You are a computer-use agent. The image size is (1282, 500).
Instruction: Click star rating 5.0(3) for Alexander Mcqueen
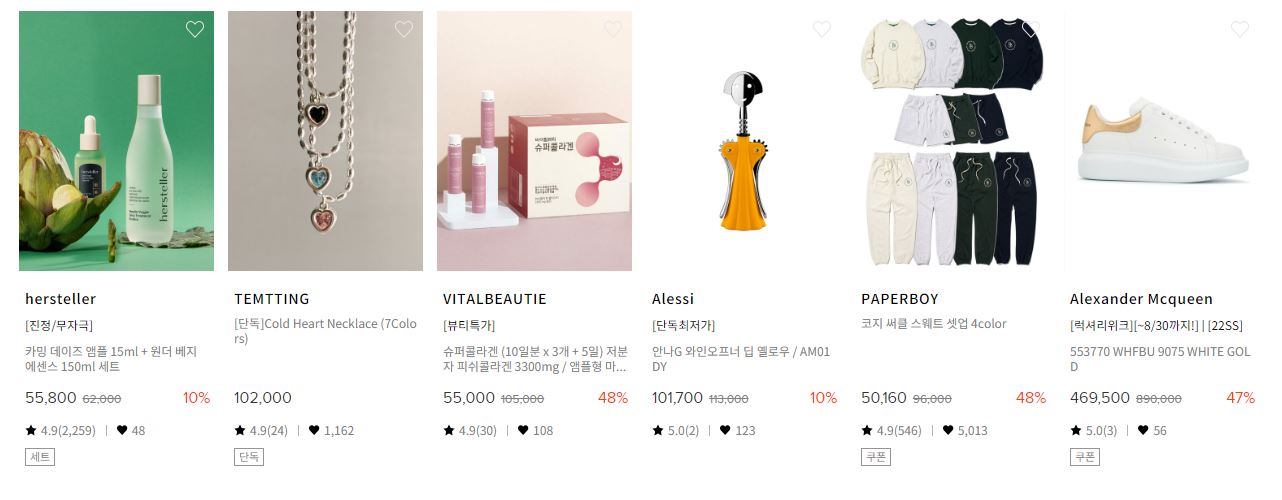(x=1093, y=431)
